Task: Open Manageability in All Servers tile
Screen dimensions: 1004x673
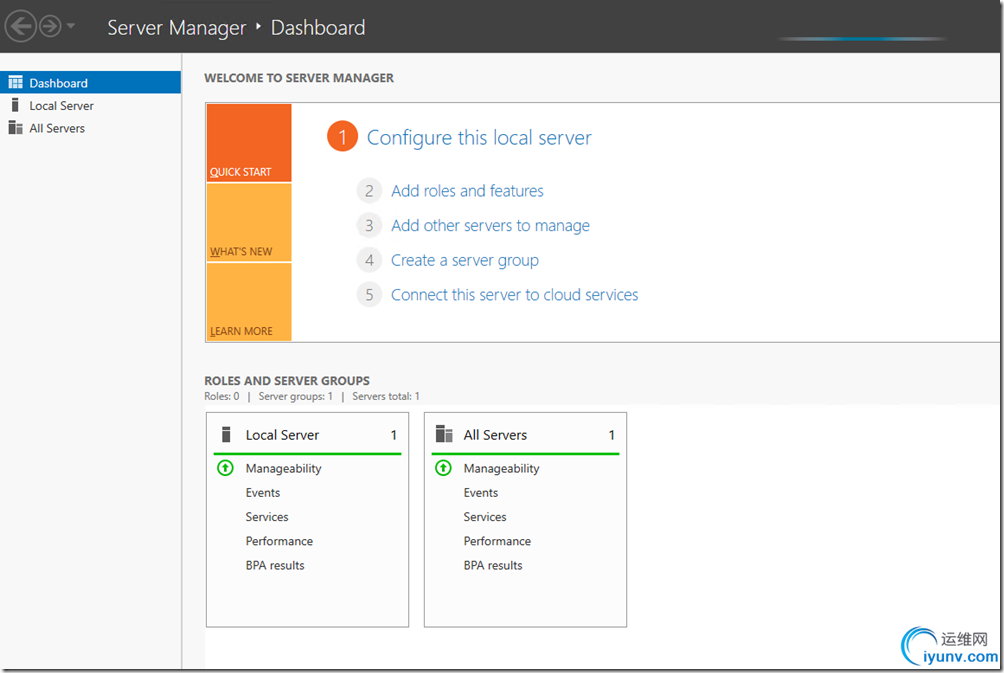Action: pos(501,468)
